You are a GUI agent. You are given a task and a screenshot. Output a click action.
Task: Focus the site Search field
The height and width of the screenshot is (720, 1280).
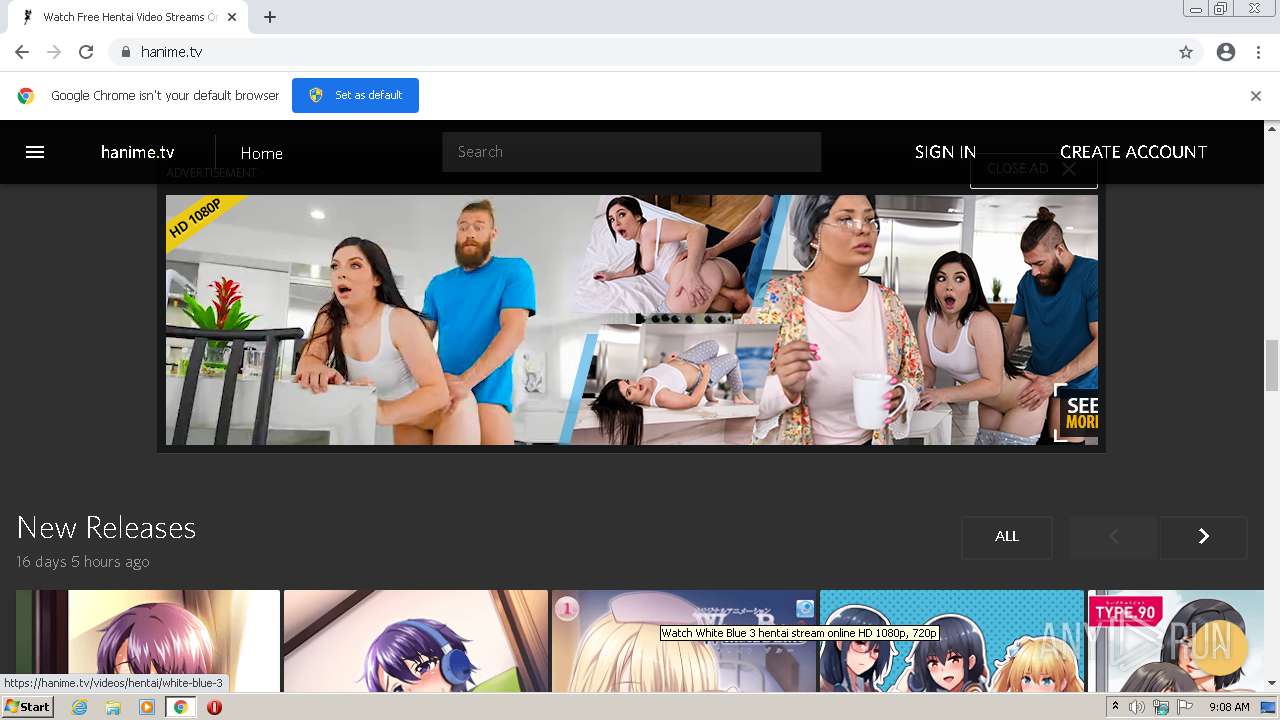(x=632, y=152)
